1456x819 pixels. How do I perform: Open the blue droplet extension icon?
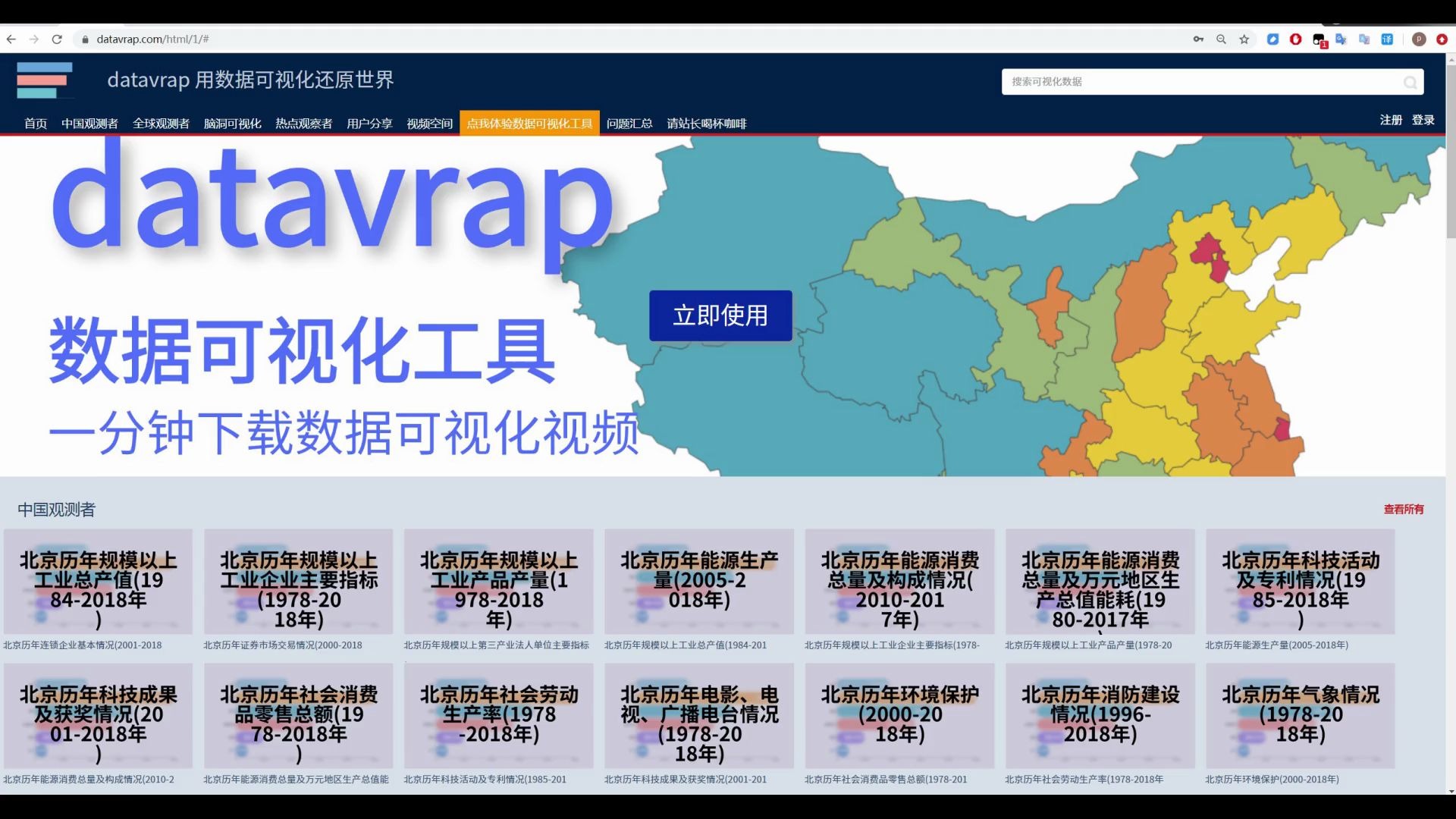1272,39
